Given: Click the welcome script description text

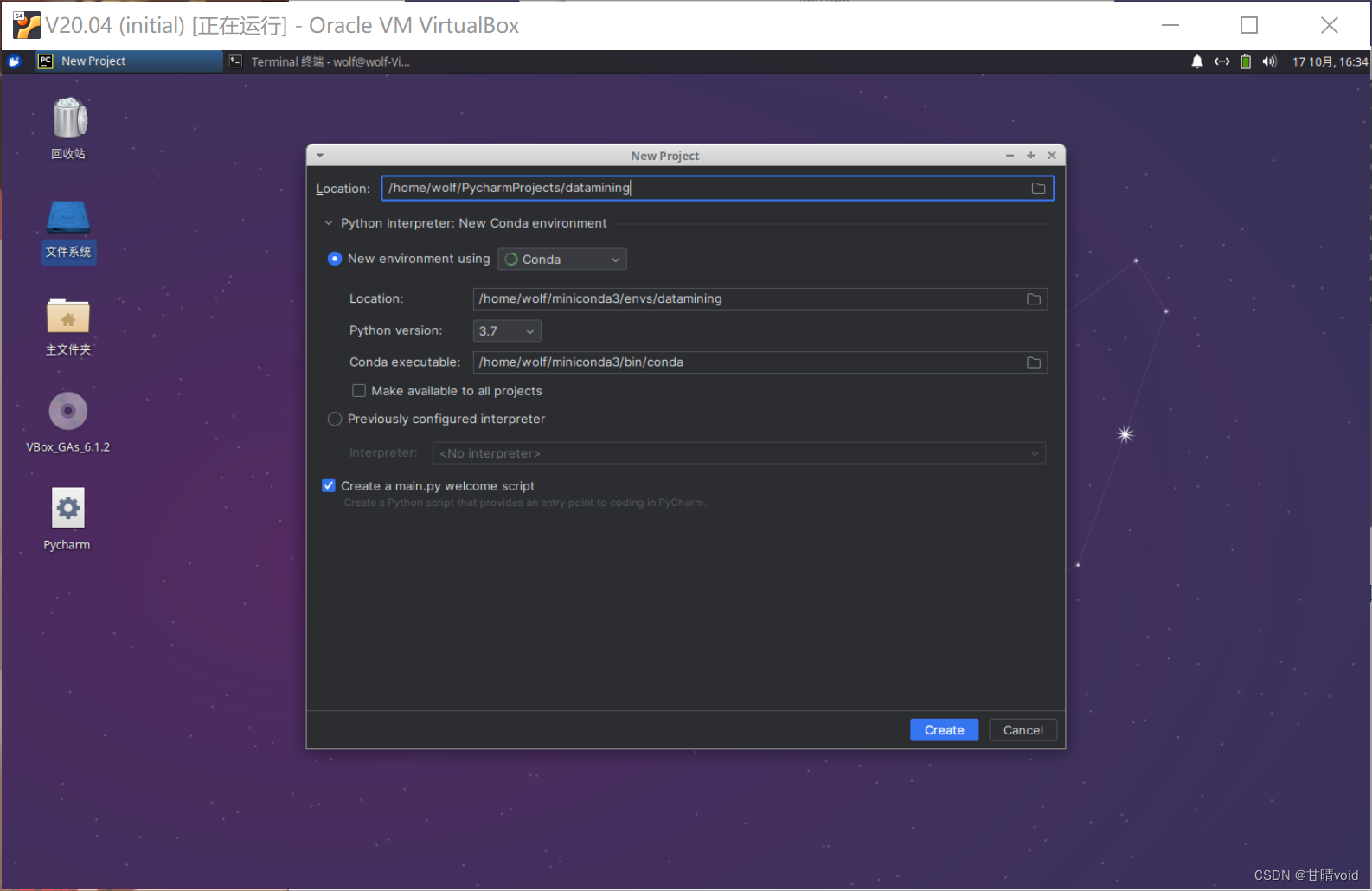Looking at the screenshot, I should [x=525, y=503].
